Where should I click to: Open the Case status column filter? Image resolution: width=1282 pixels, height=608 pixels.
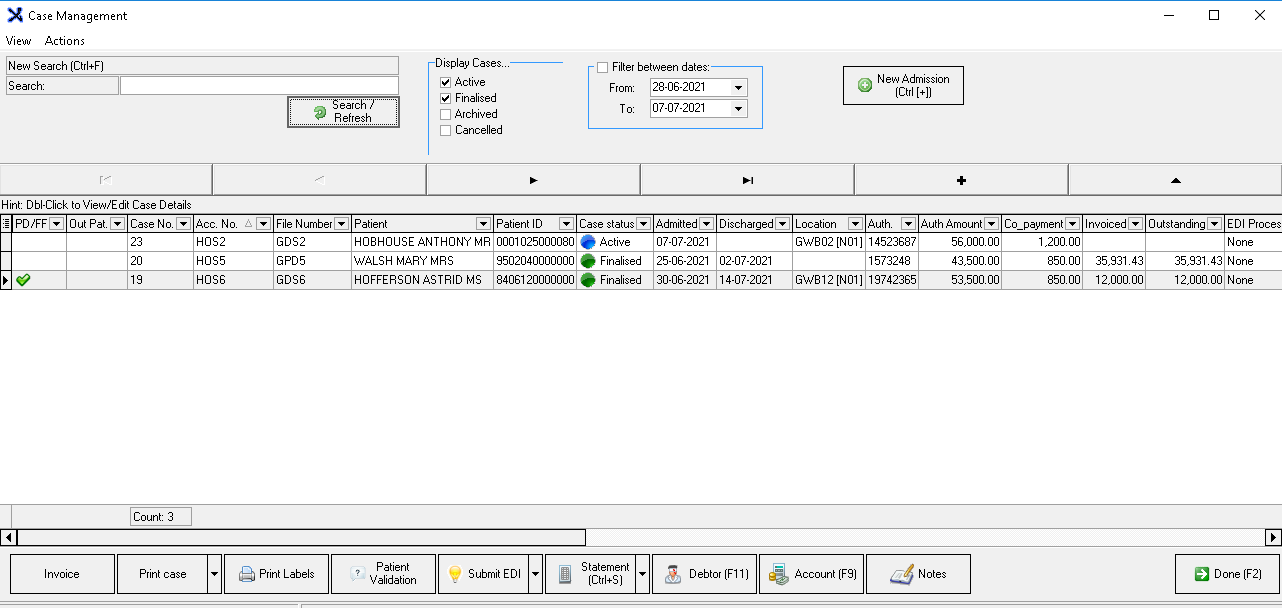click(x=643, y=224)
